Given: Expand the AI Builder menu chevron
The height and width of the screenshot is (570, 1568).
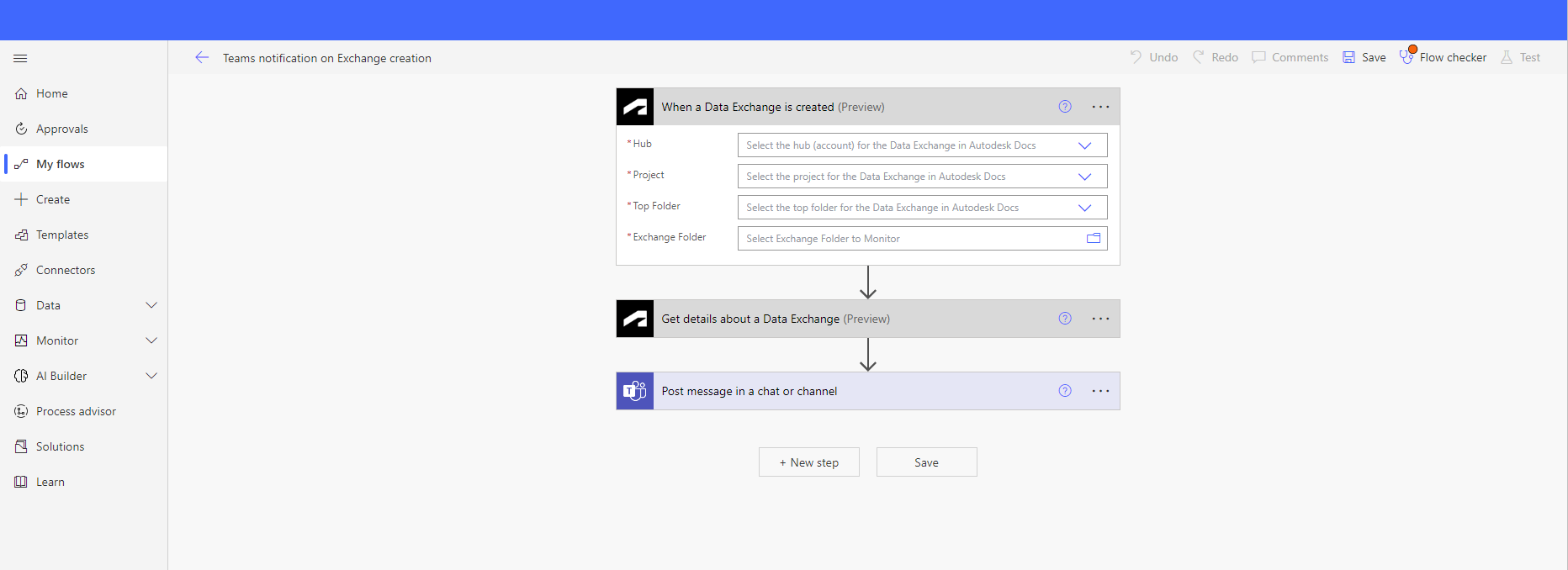Looking at the screenshot, I should (x=151, y=376).
